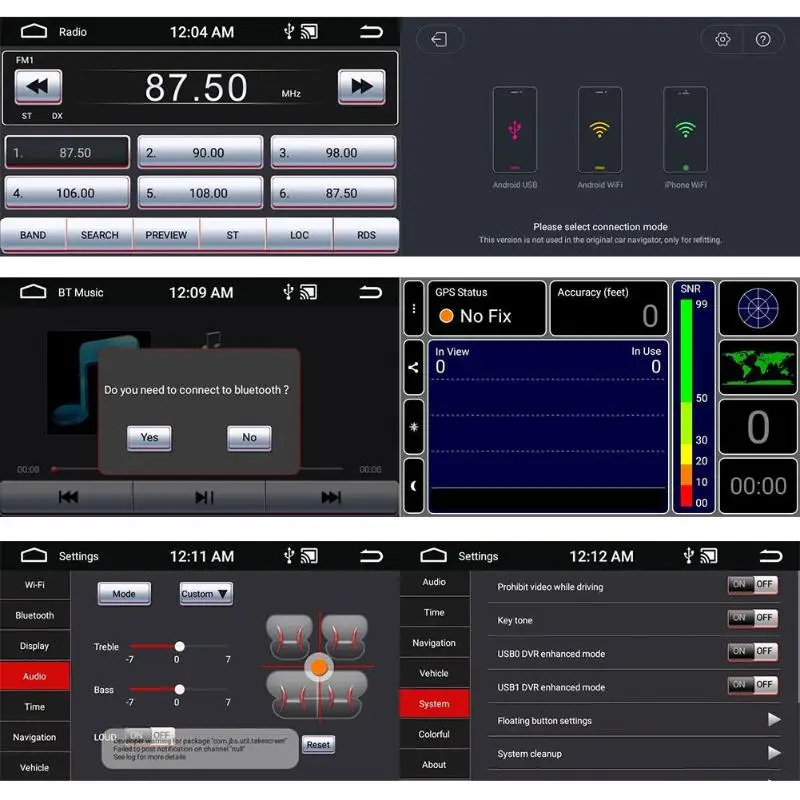800x800 pixels.
Task: Toggle USB1 DVR enhanced mode switch
Action: click(753, 685)
